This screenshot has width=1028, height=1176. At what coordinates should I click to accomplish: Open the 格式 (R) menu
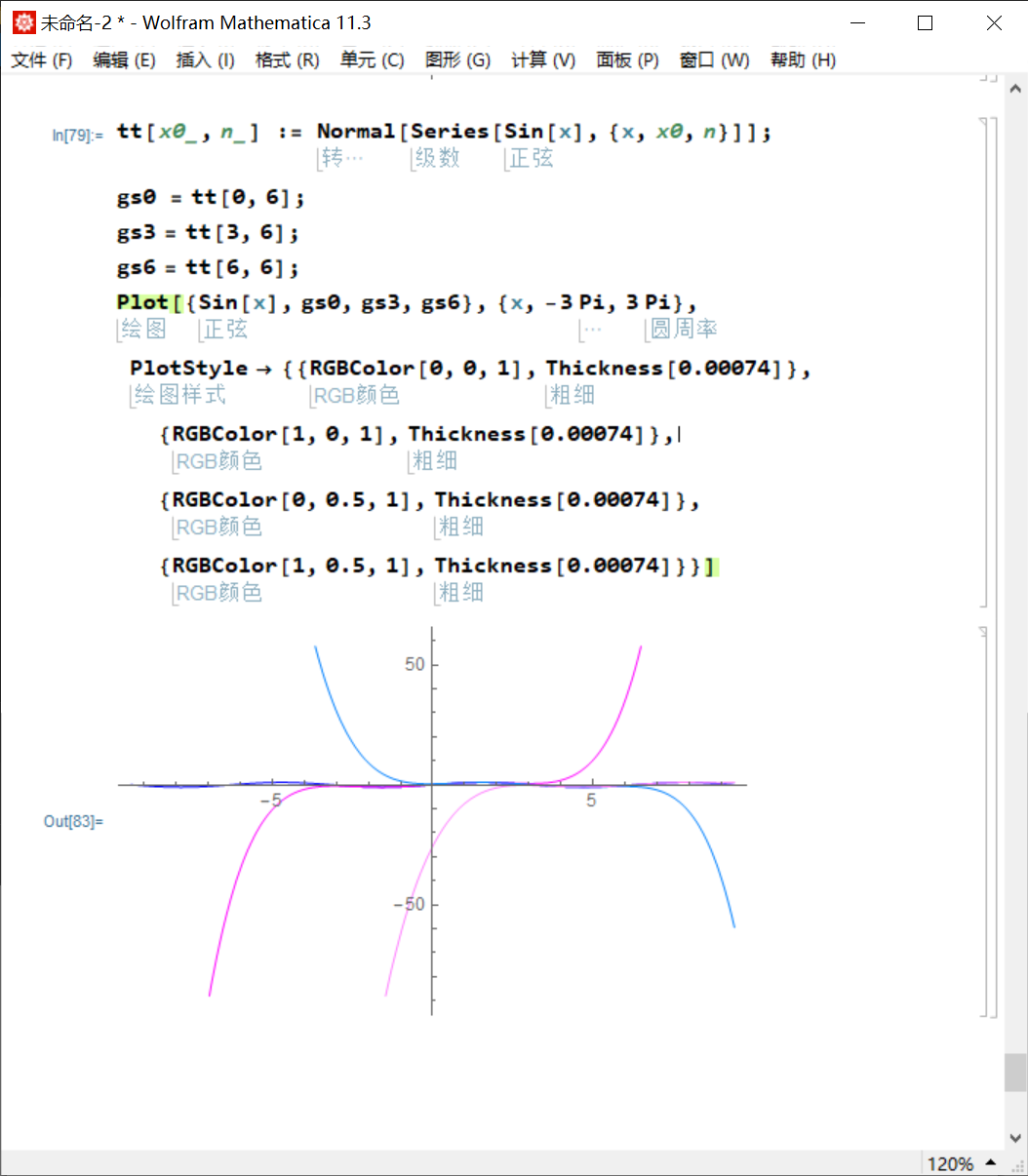(x=287, y=60)
